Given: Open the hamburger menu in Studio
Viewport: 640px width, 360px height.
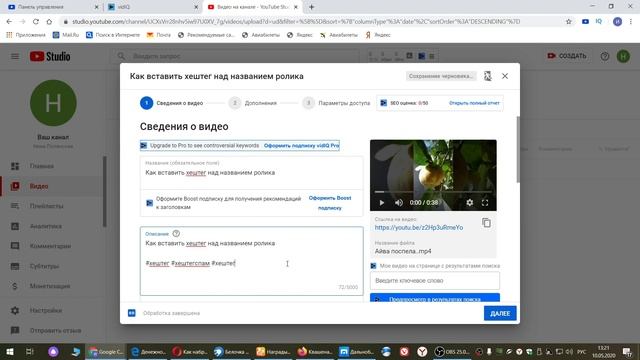Looking at the screenshot, I should [x=15, y=56].
